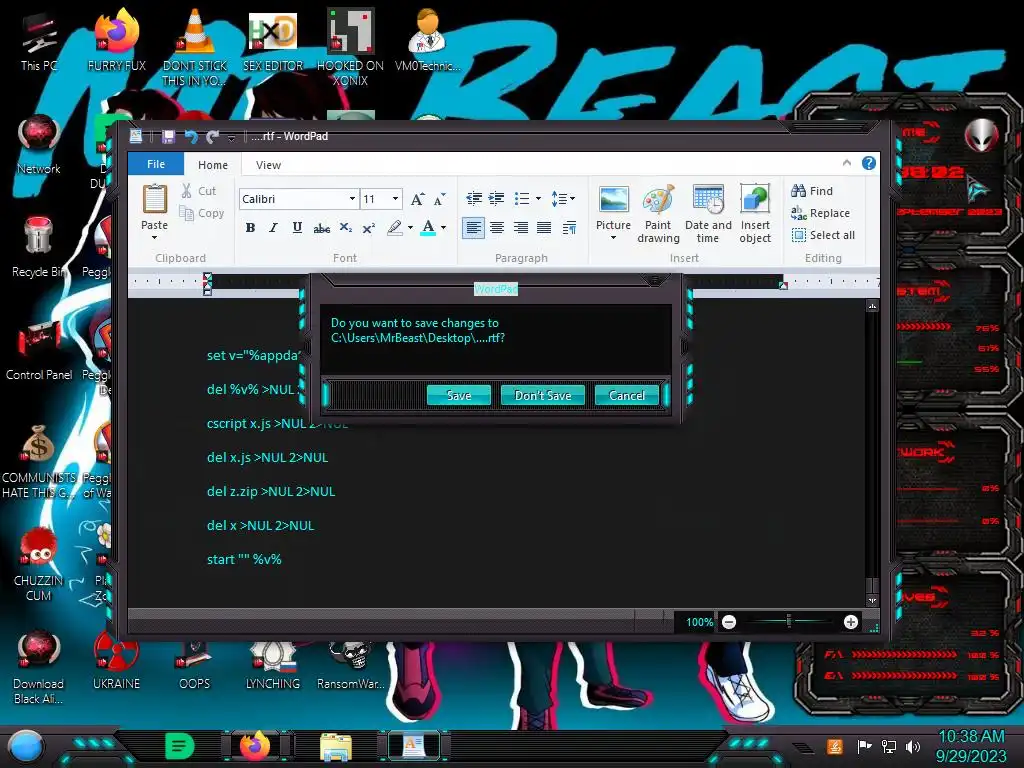Viewport: 1024px width, 768px height.
Task: Open the Customize Quick Access Toolbar dropdown
Action: pos(231,137)
